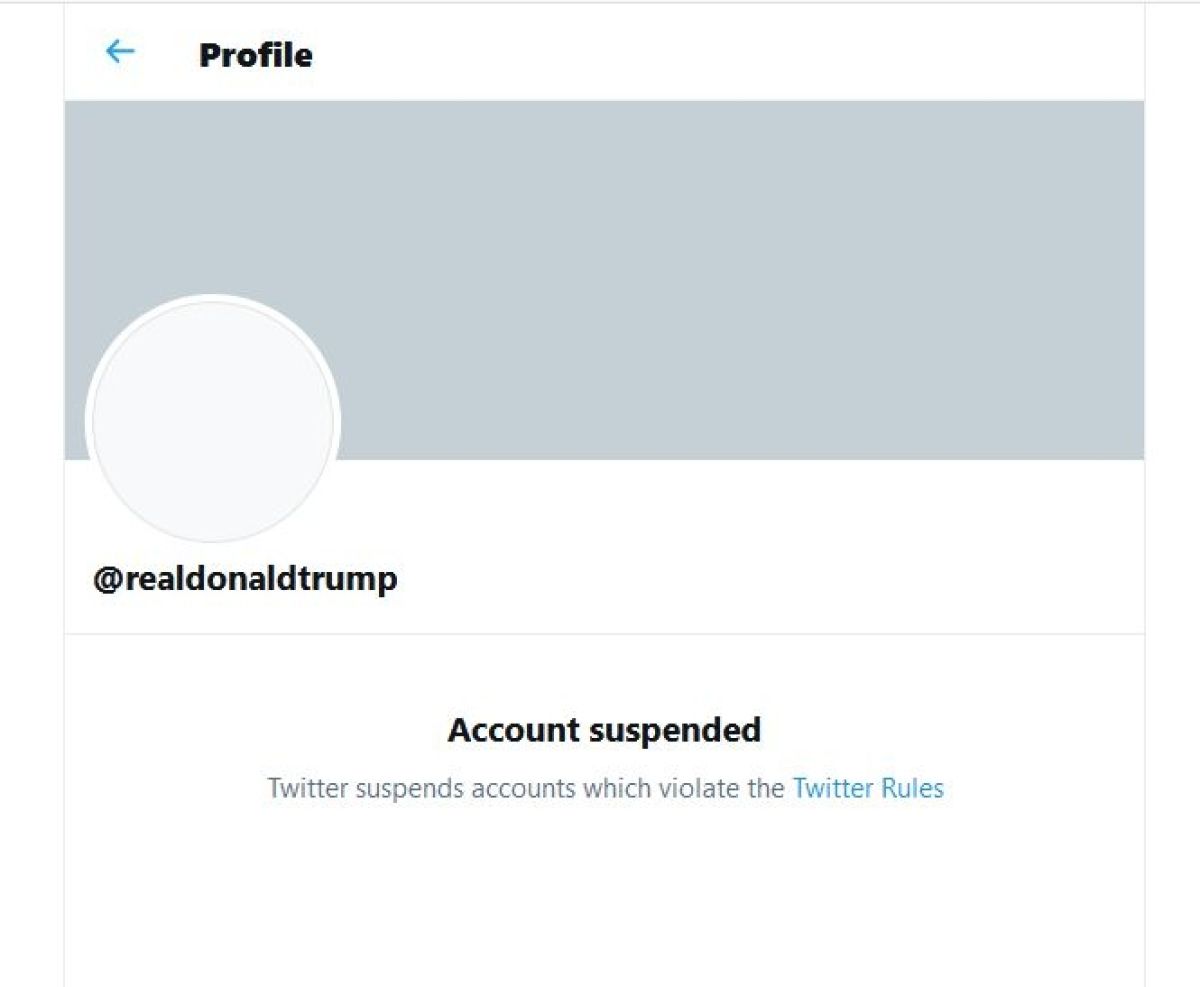Click the word "the" before Twitter Rules

pos(764,788)
